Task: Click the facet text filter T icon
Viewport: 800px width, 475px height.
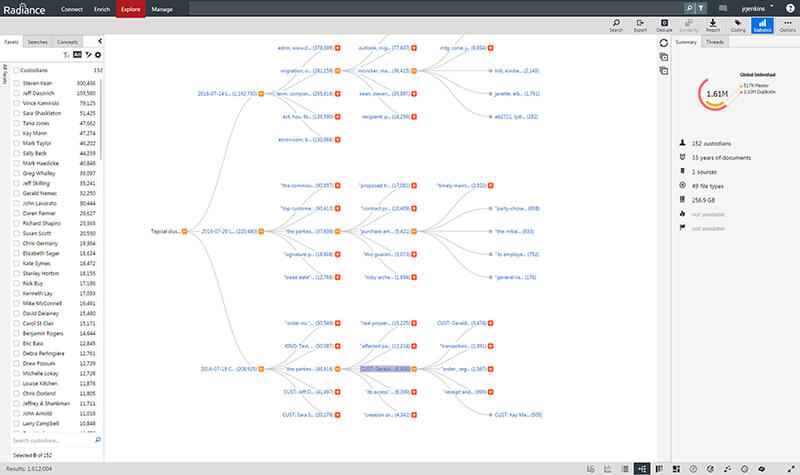Action: tap(66, 55)
